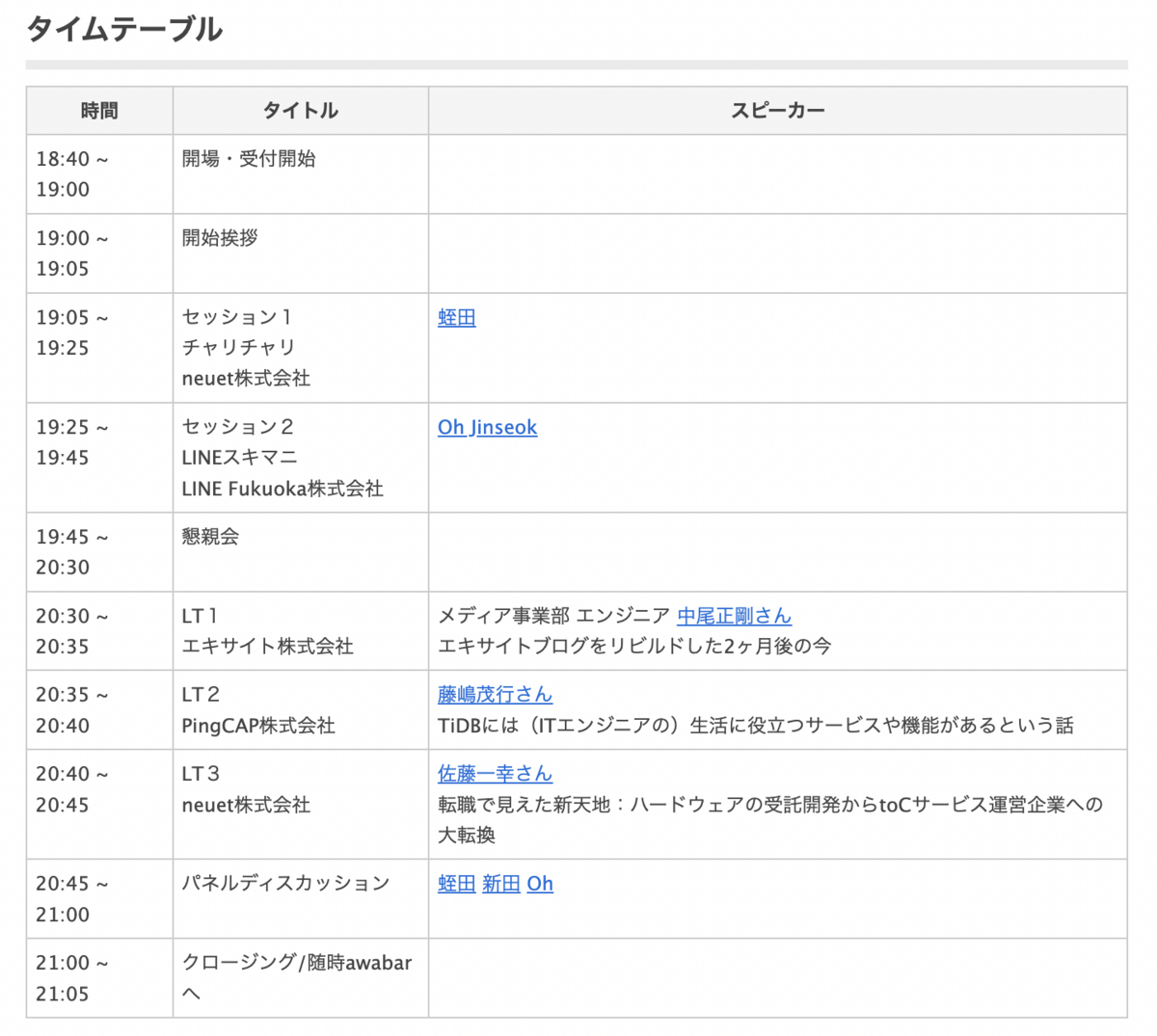Select the TiDBには talk description text
This screenshot has height=1036, width=1157.
[x=756, y=726]
